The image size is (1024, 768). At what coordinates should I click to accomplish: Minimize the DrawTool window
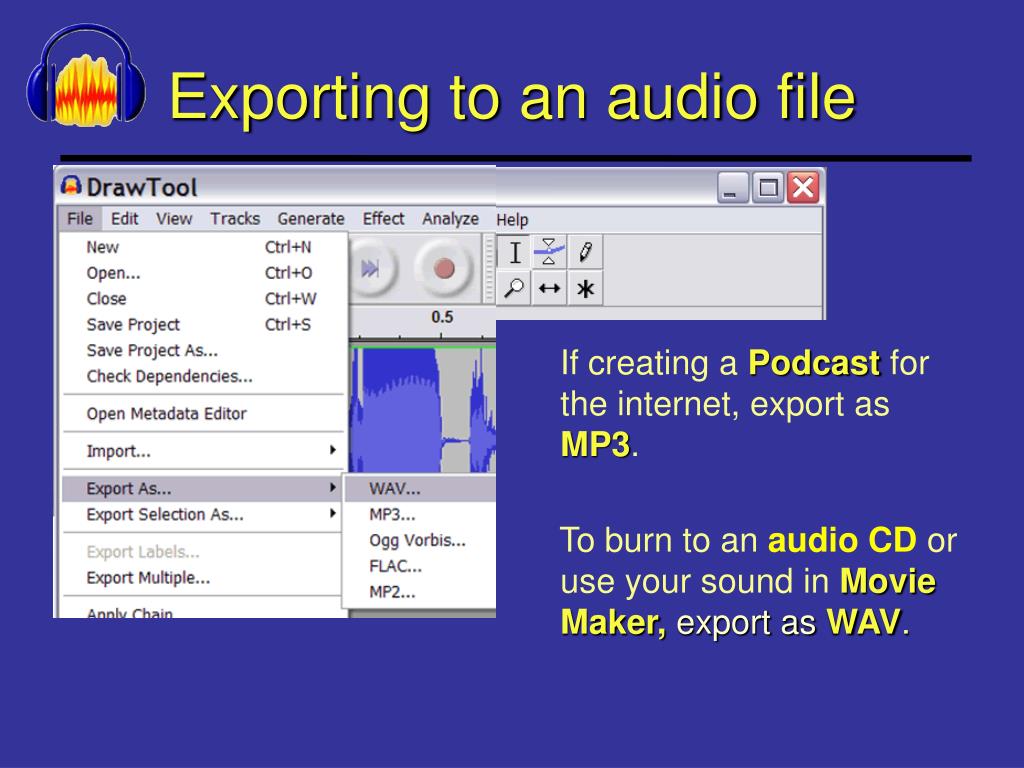click(732, 188)
